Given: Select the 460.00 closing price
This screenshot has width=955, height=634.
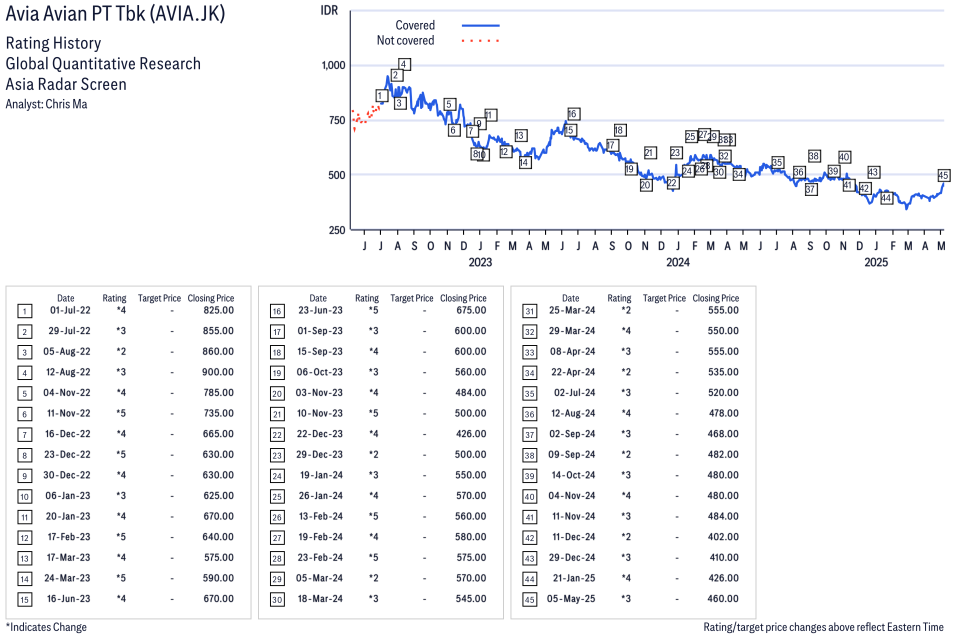Looking at the screenshot, I should (723, 599).
